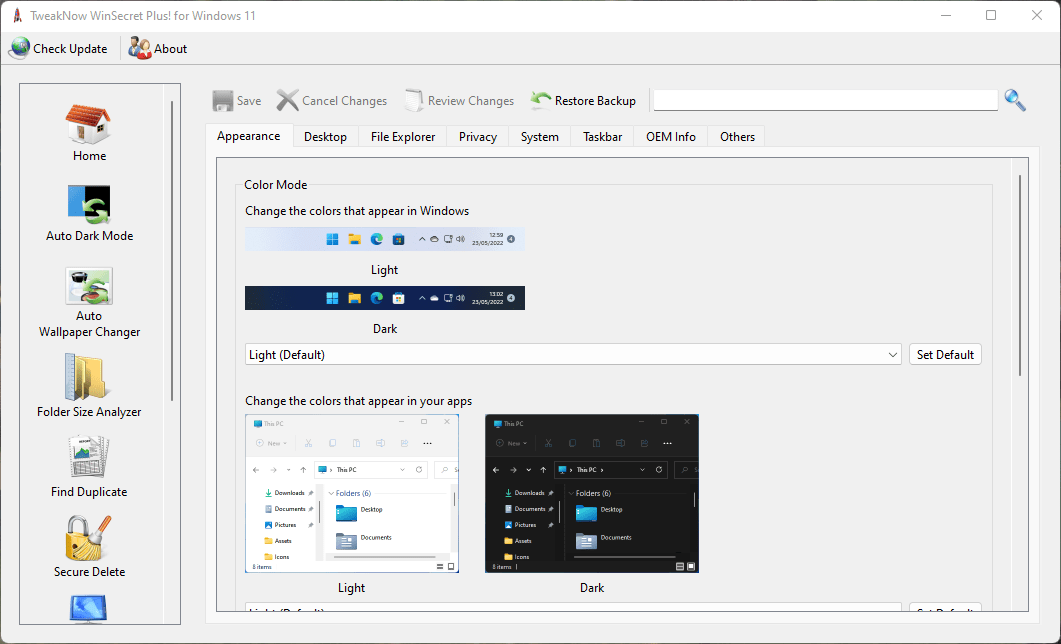This screenshot has height=644, width=1061.
Task: Click the sidebar vertical scrollbar
Action: 172,250
